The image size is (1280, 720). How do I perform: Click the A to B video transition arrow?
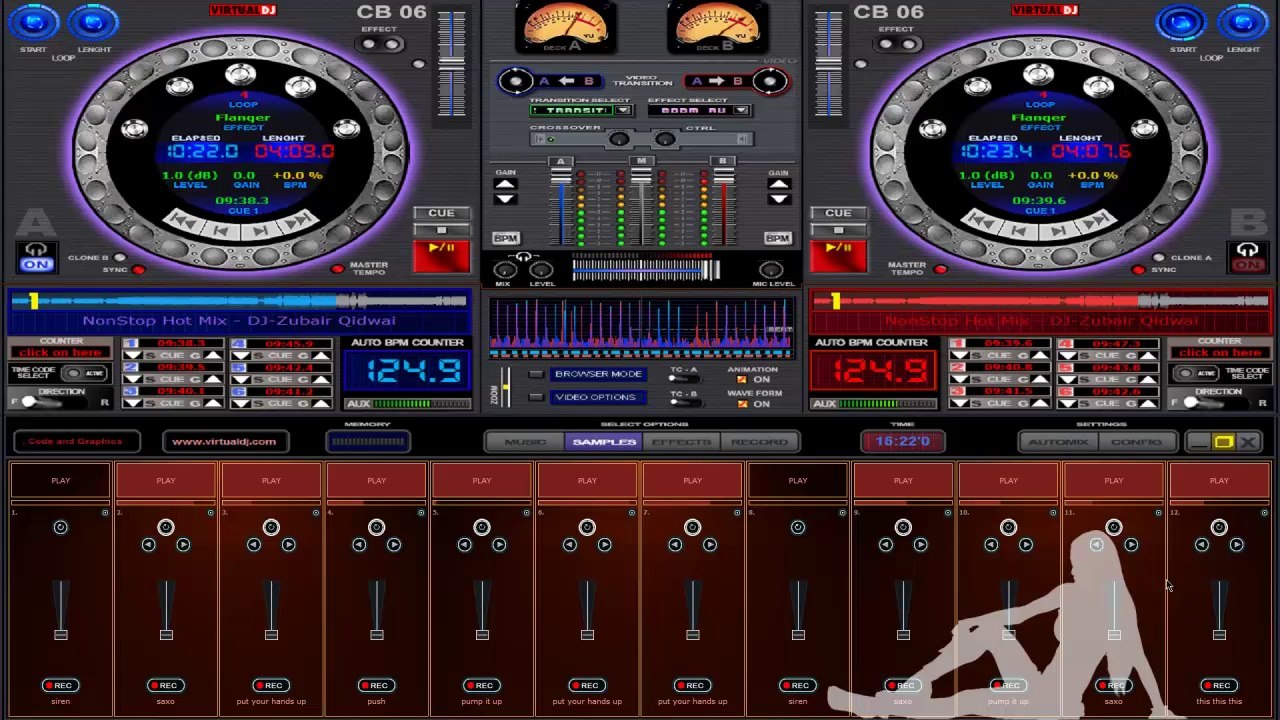715,82
